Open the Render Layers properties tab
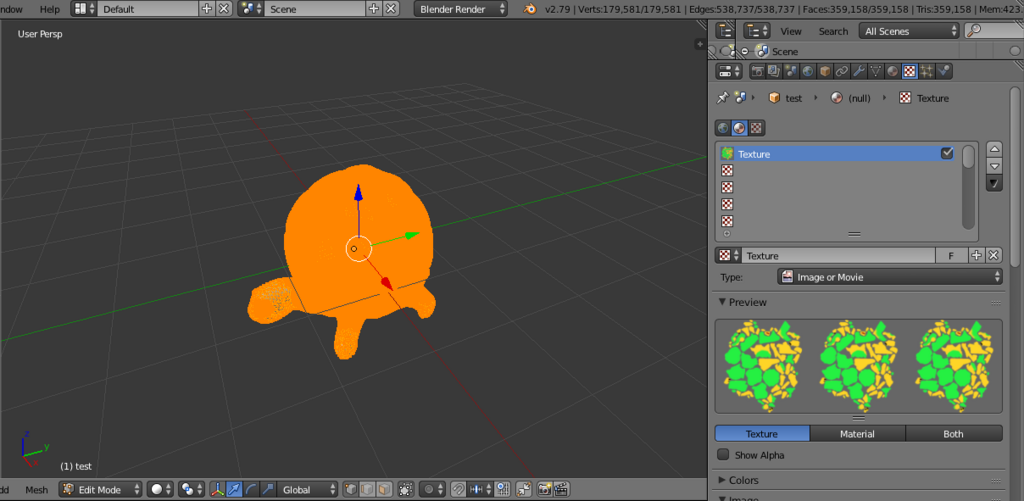1024x501 pixels. coord(775,71)
